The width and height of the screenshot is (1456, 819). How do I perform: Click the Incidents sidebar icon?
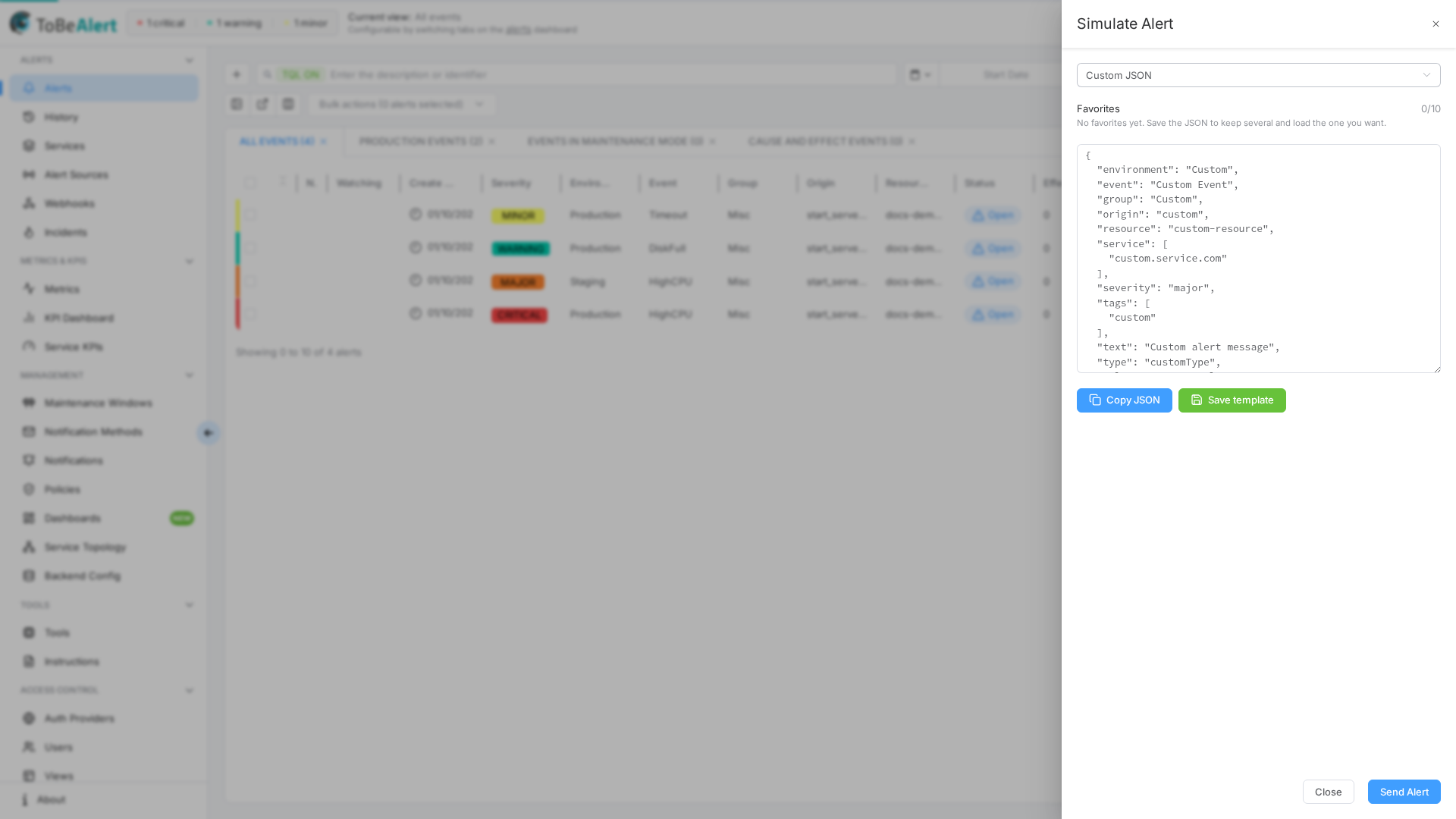click(x=29, y=232)
